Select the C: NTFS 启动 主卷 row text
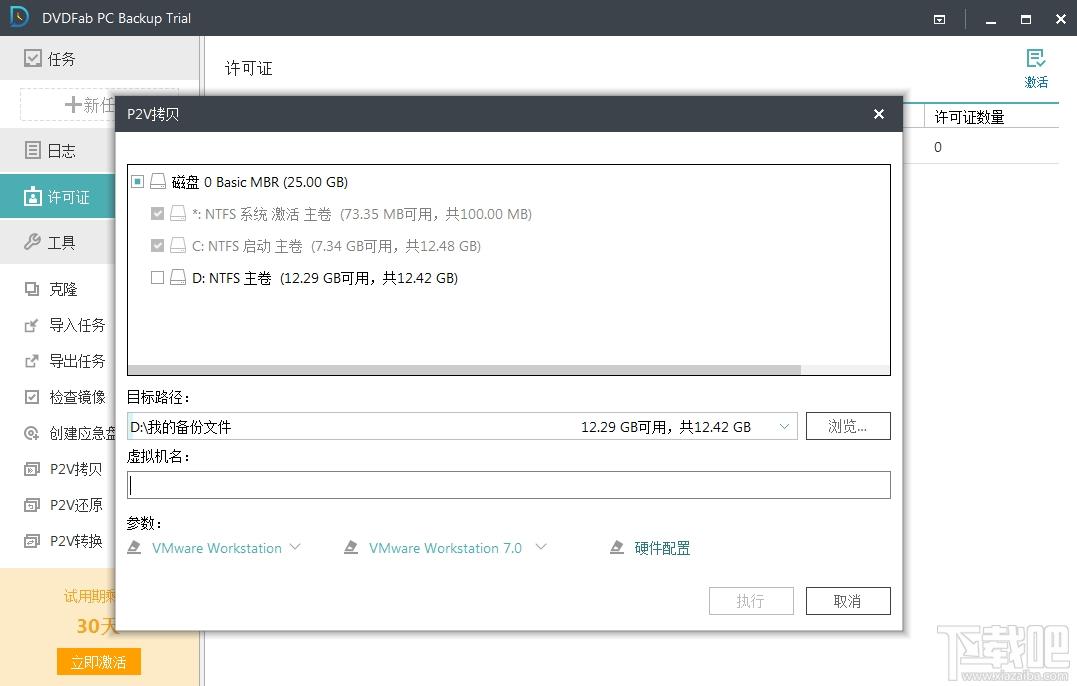This screenshot has width=1077, height=686. [337, 246]
